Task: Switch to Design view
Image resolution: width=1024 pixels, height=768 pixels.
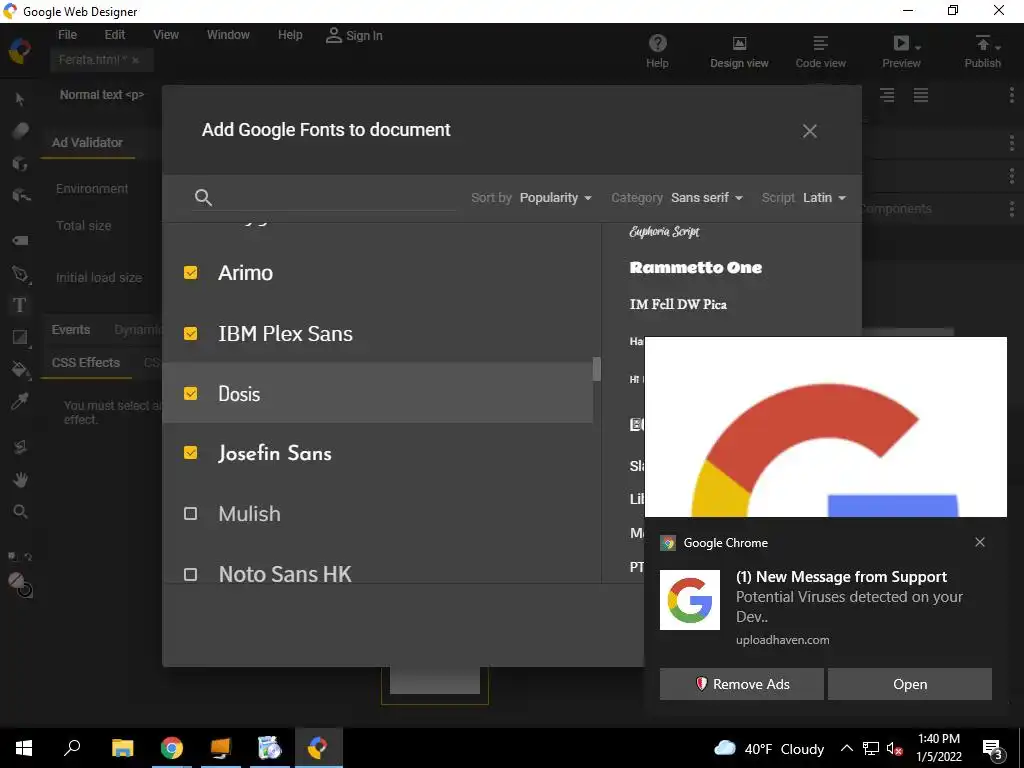Action: pos(739,52)
